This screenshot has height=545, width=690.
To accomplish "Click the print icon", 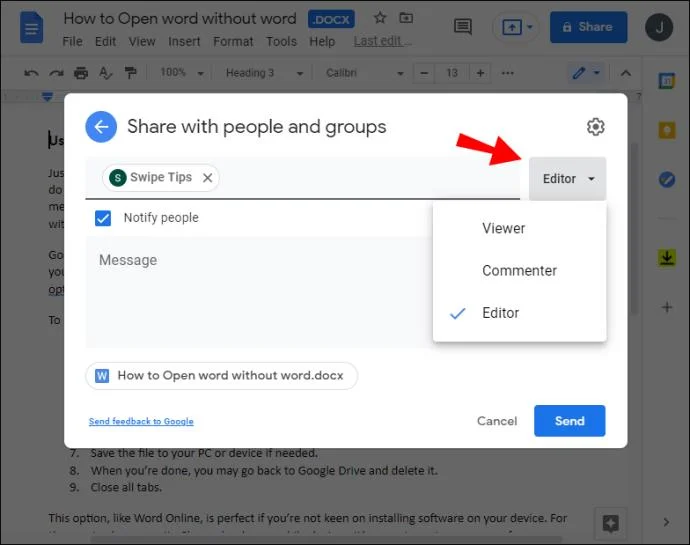I will click(81, 73).
